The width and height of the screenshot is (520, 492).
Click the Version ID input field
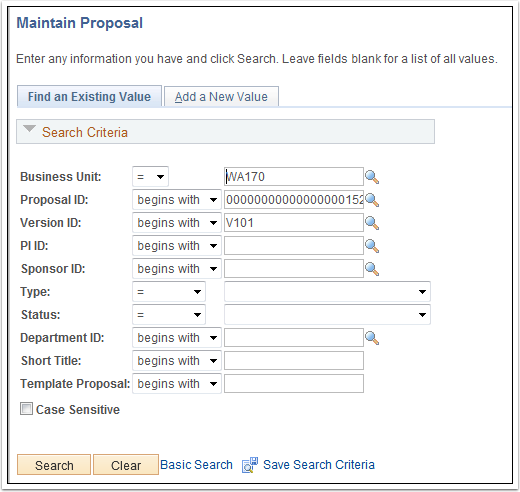[294, 223]
